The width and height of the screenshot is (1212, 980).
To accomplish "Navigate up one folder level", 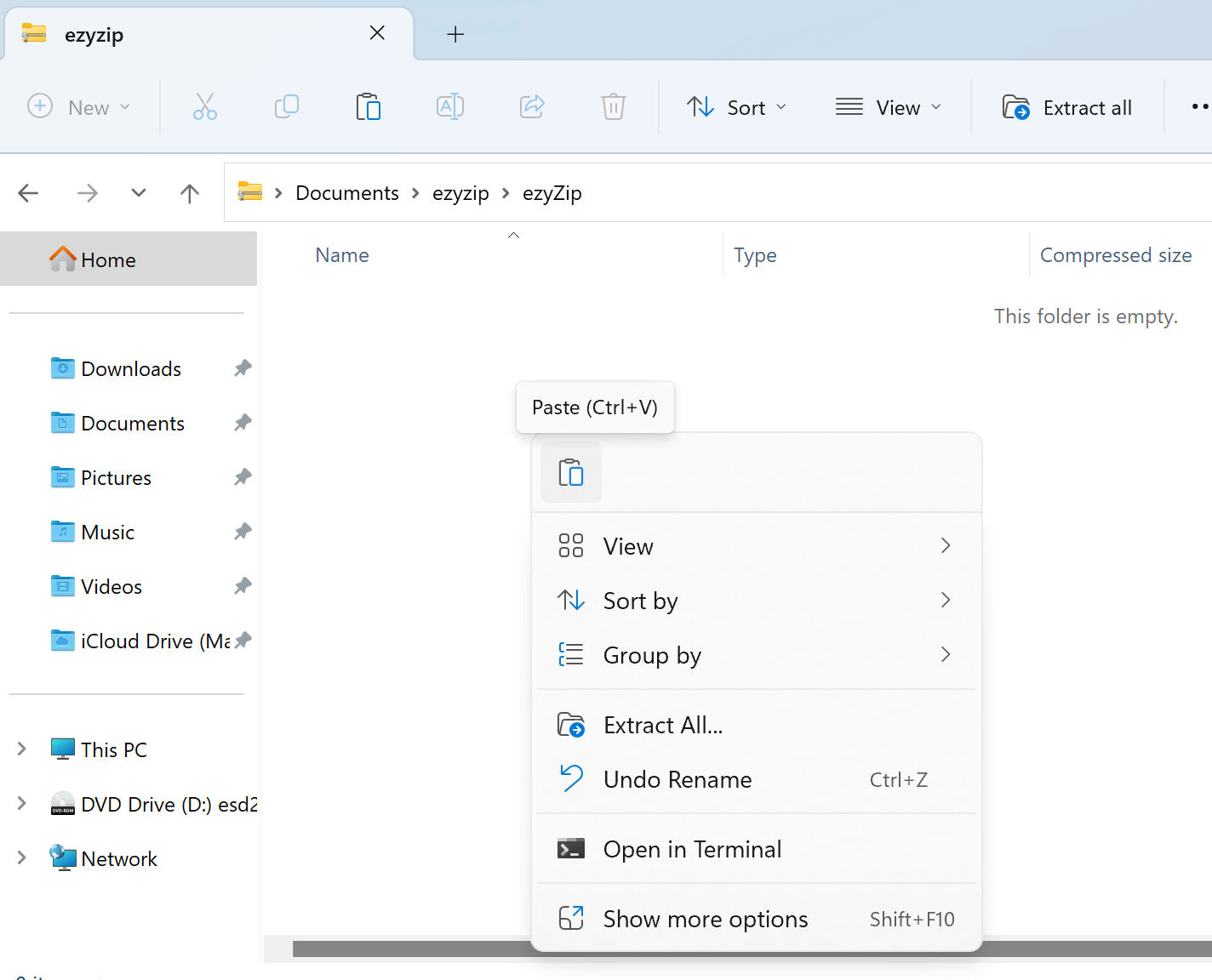I will click(189, 192).
